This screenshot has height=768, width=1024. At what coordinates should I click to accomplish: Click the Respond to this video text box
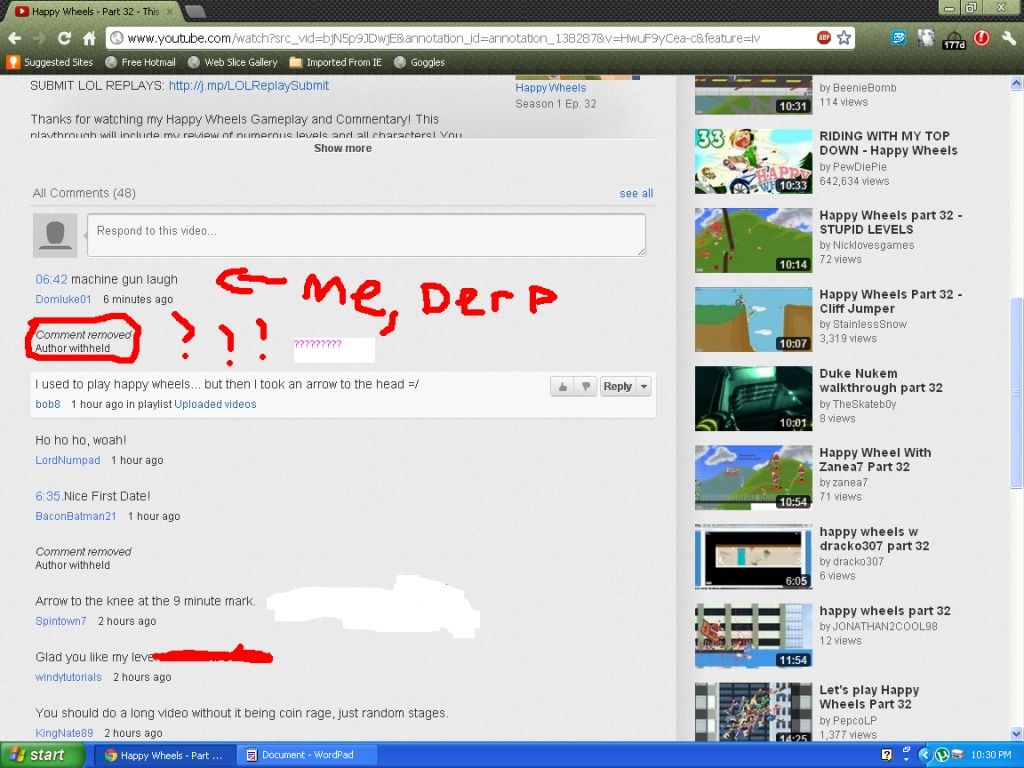coord(366,235)
